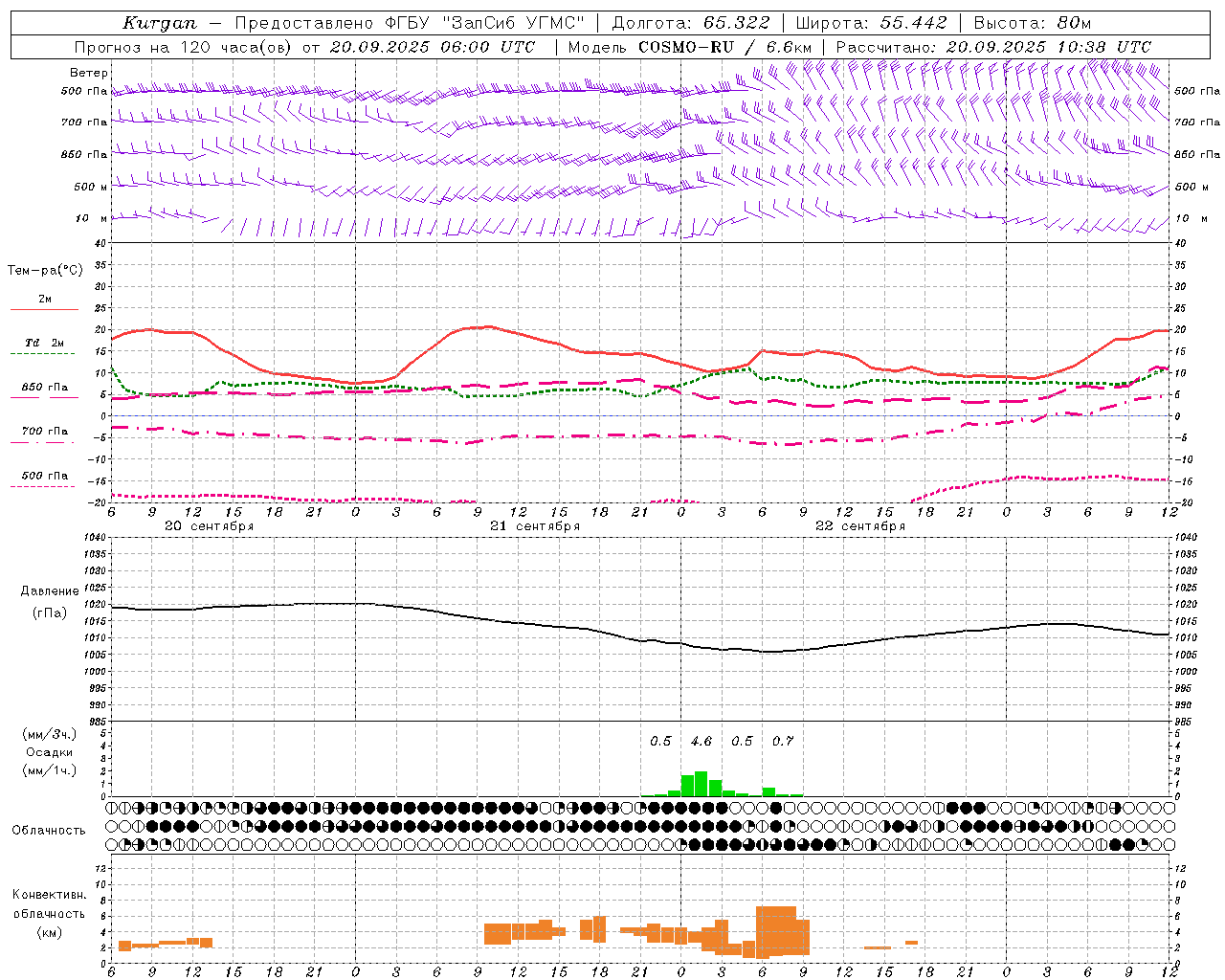
Task: Click the 0.7 precipitation total value
Action: coord(783,741)
